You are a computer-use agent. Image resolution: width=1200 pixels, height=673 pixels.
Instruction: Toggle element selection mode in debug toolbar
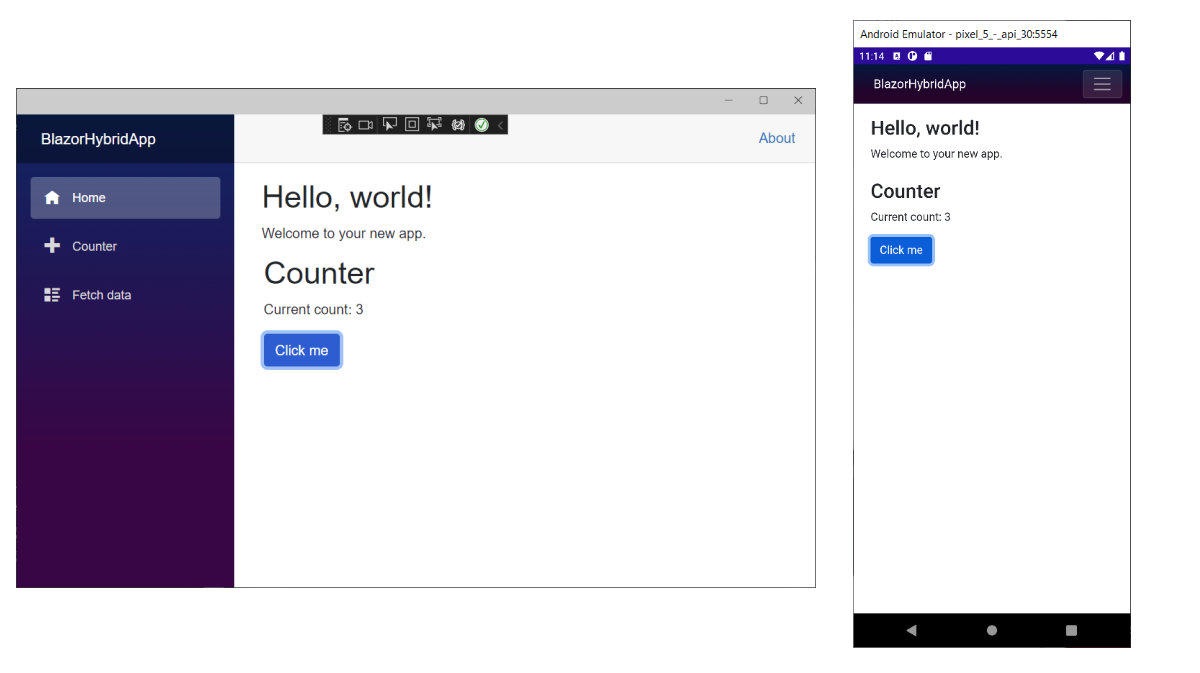[x=390, y=124]
